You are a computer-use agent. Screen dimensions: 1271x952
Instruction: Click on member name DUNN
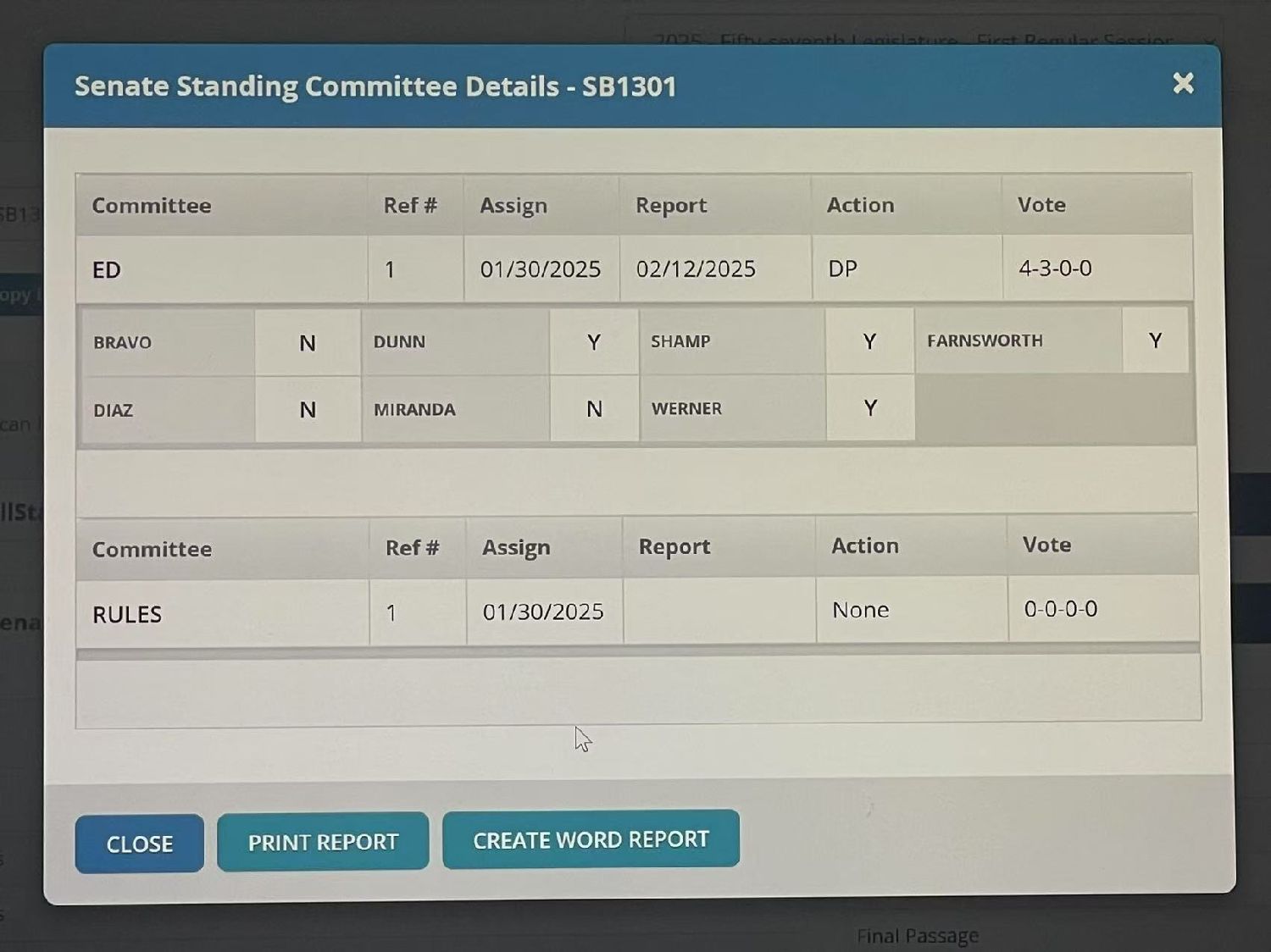[399, 342]
